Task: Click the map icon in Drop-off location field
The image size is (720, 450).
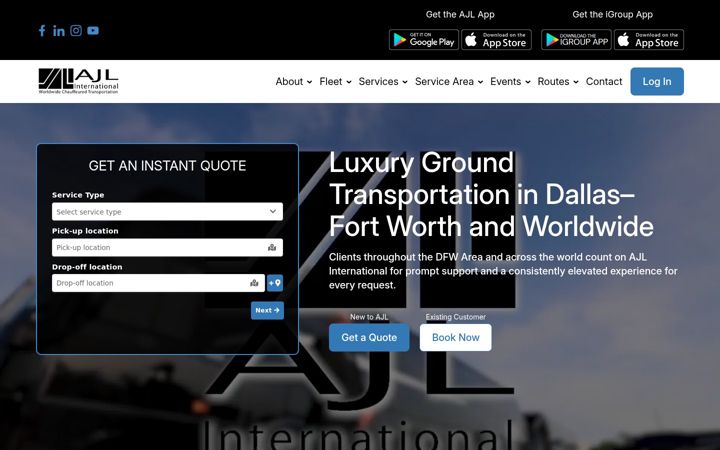Action: [x=254, y=283]
